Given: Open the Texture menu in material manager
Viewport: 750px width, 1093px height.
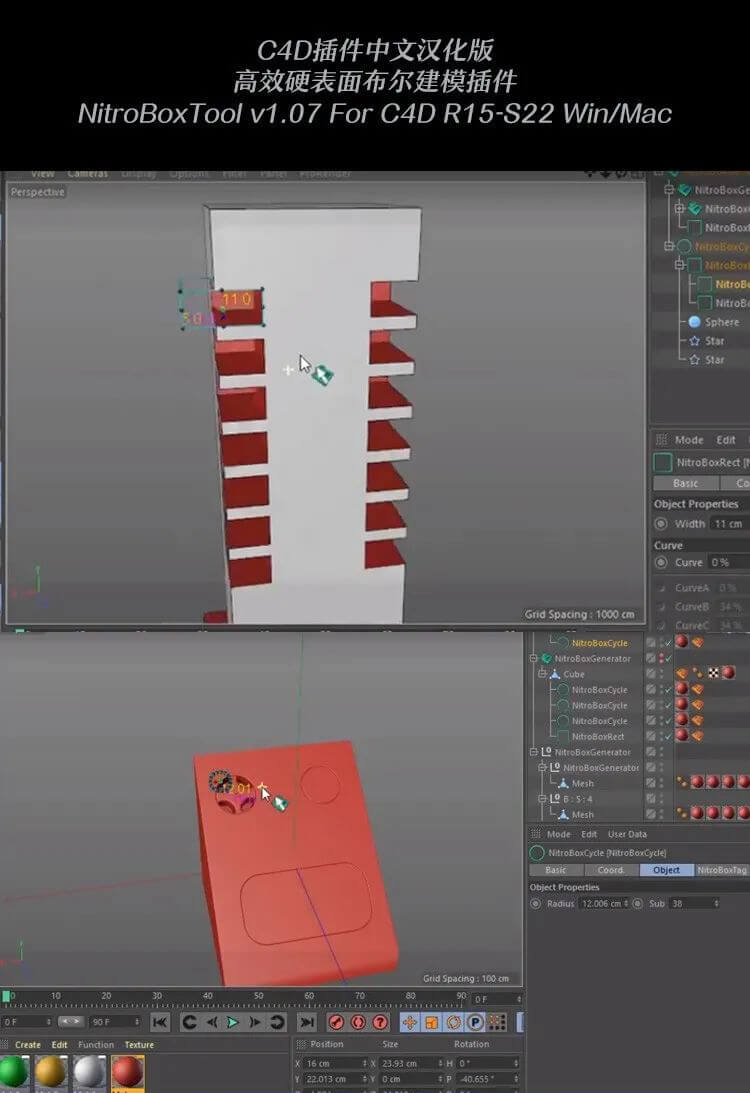Looking at the screenshot, I should coord(139,1045).
